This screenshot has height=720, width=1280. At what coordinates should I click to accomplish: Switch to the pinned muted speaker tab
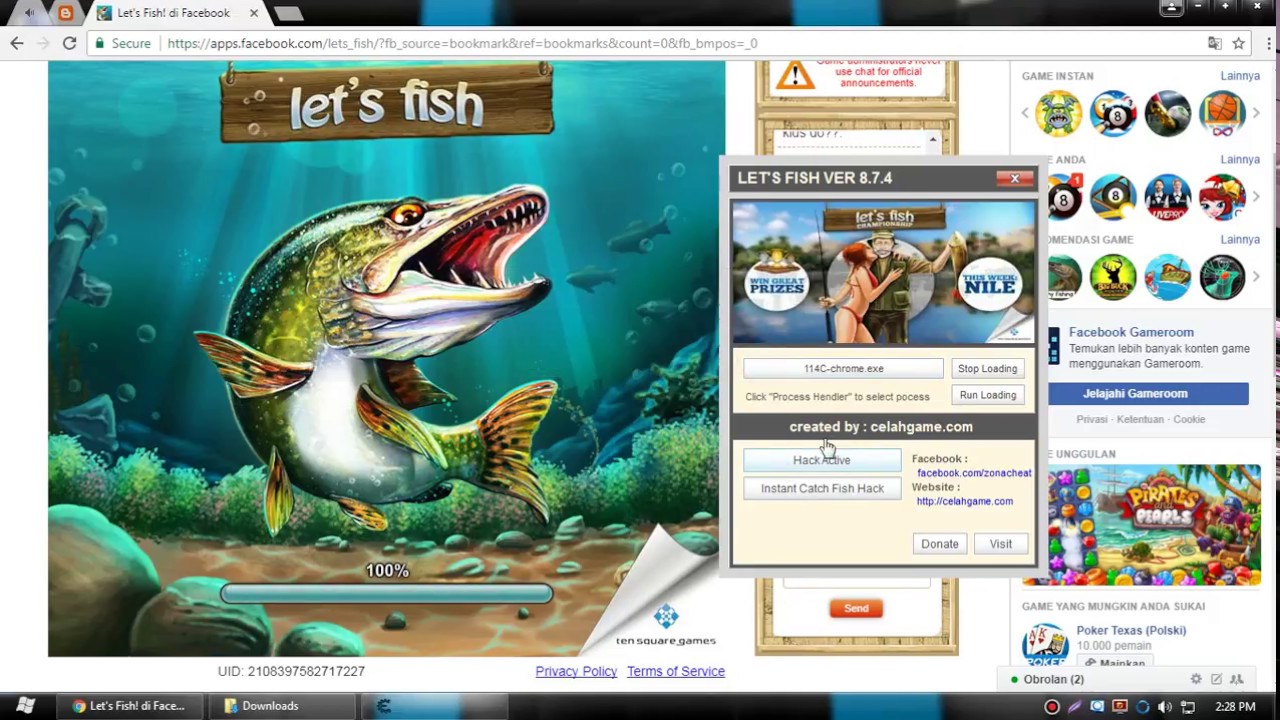[x=29, y=13]
